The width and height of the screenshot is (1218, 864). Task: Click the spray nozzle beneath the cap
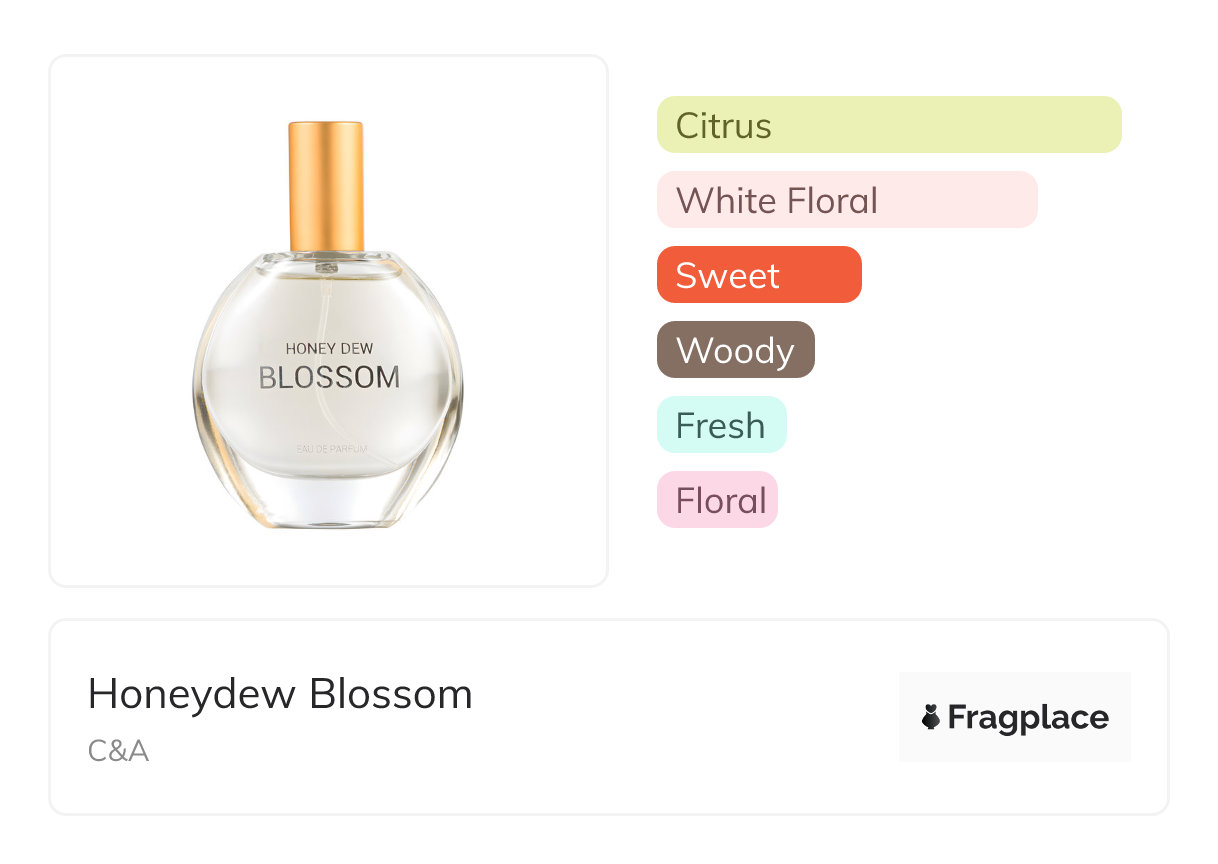click(326, 266)
